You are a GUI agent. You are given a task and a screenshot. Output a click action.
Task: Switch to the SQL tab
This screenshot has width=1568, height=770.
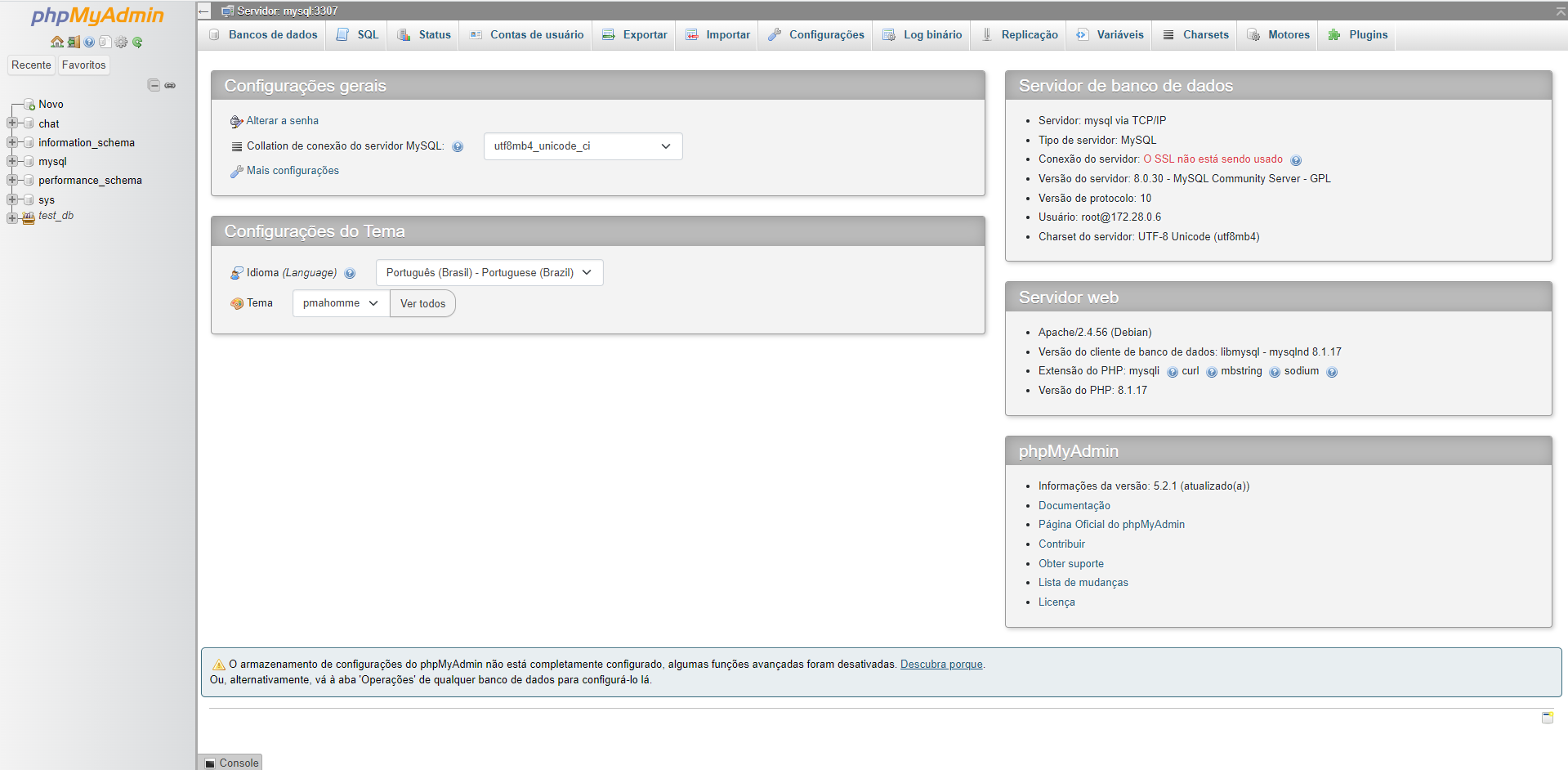coord(358,35)
